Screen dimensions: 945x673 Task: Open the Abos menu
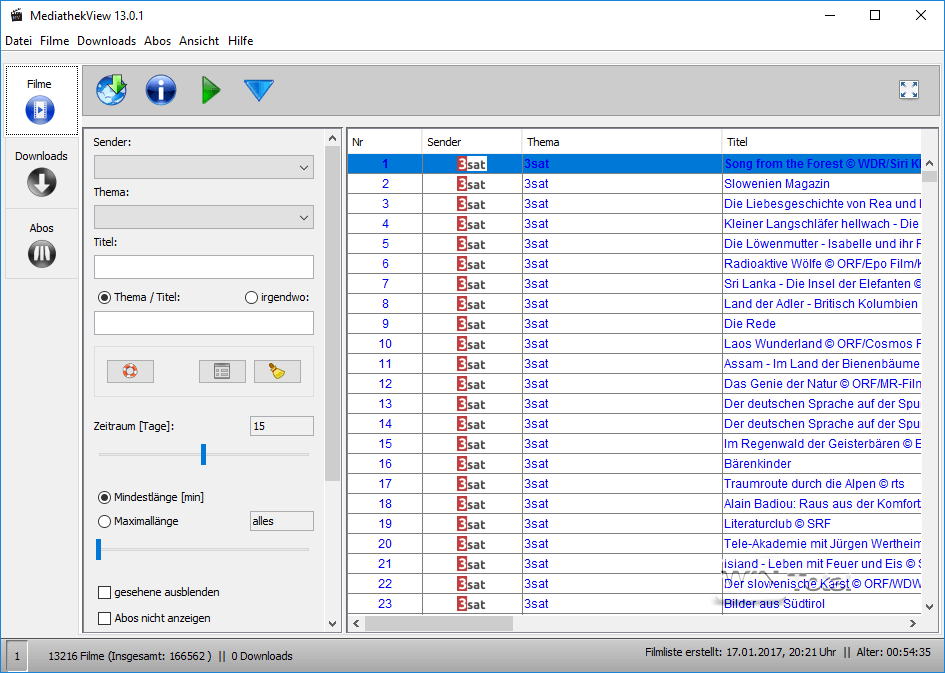156,41
